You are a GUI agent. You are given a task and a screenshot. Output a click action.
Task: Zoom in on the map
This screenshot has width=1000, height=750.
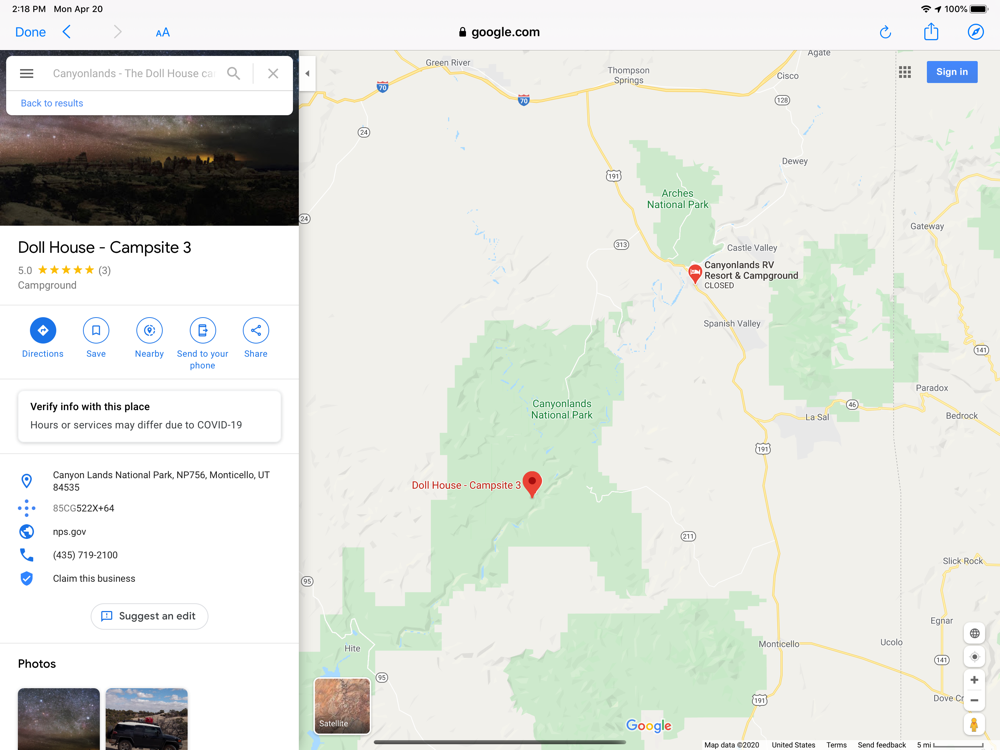(974, 680)
